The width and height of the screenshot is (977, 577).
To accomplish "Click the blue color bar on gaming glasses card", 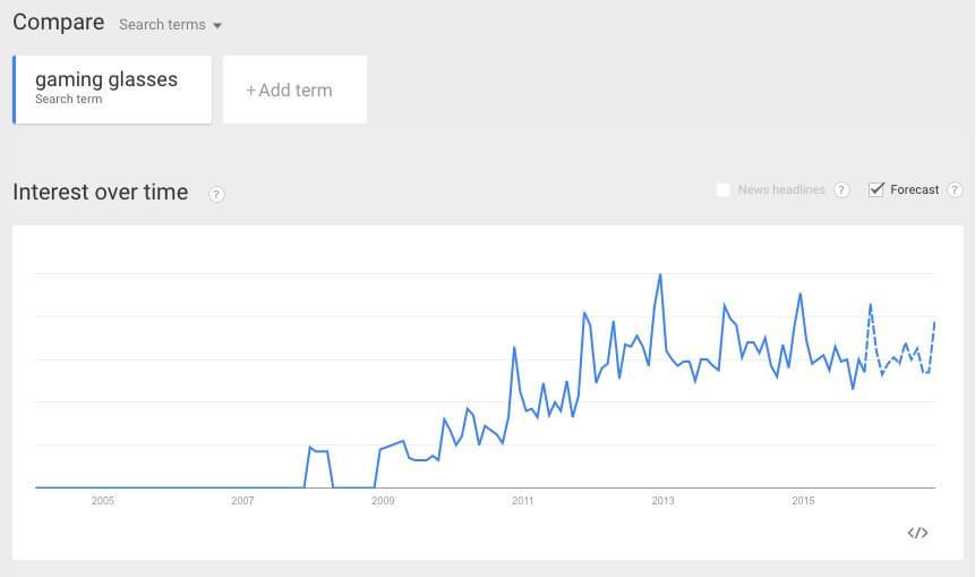I will 14,90.
